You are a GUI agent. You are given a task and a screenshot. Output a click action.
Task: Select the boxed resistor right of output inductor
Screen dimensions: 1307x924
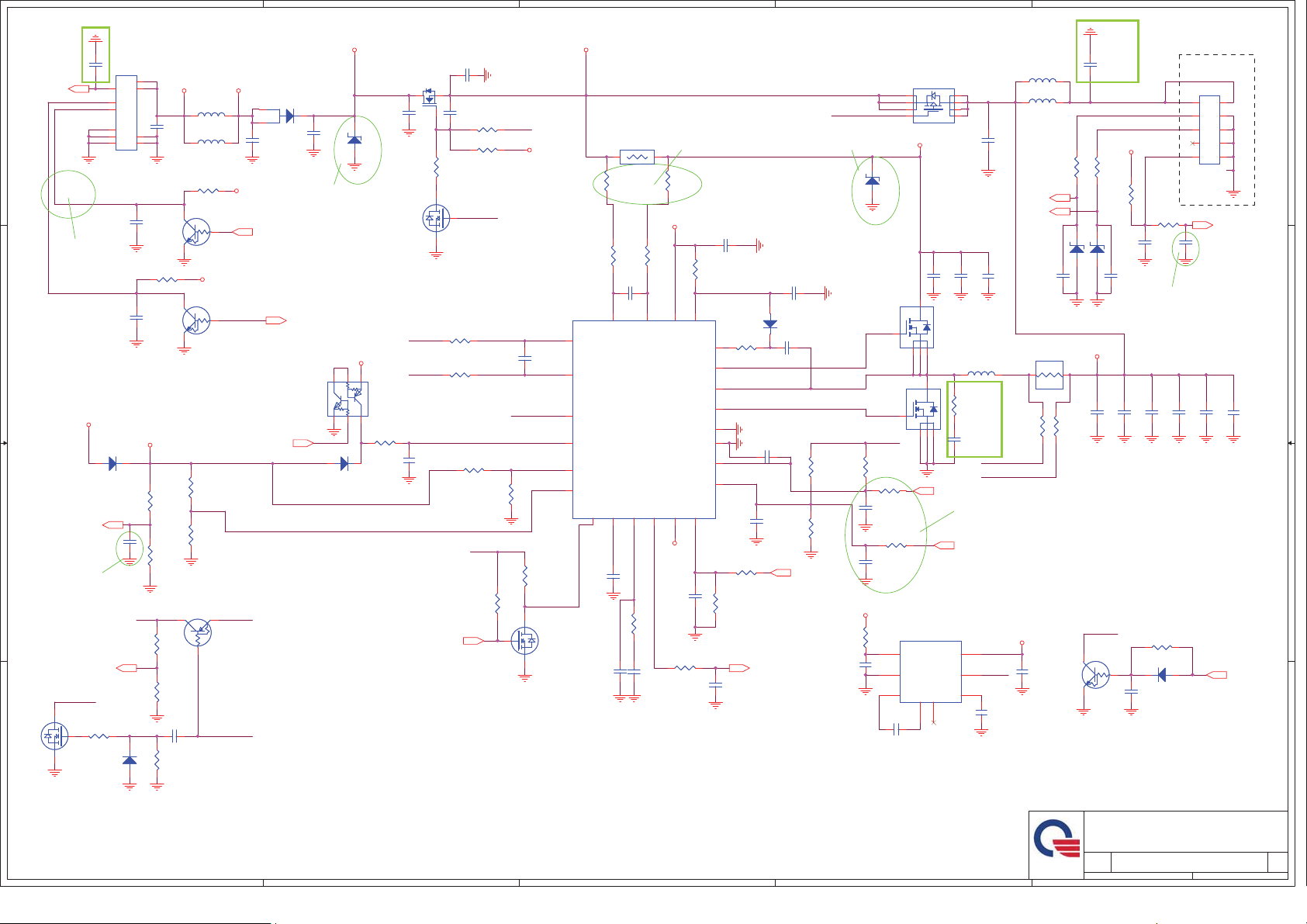1049,375
